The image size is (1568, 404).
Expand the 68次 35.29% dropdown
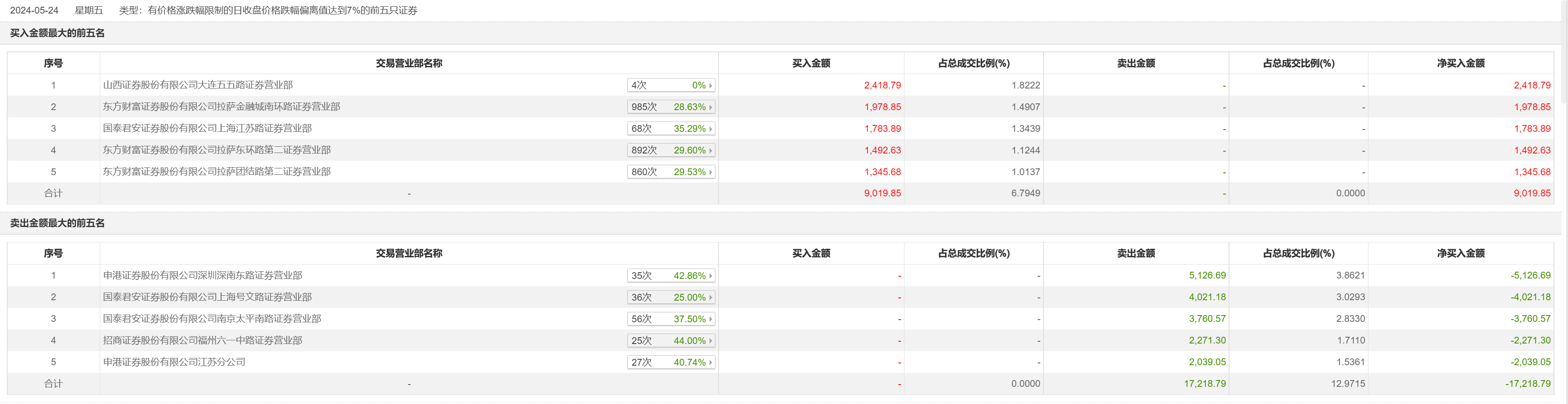[x=671, y=128]
